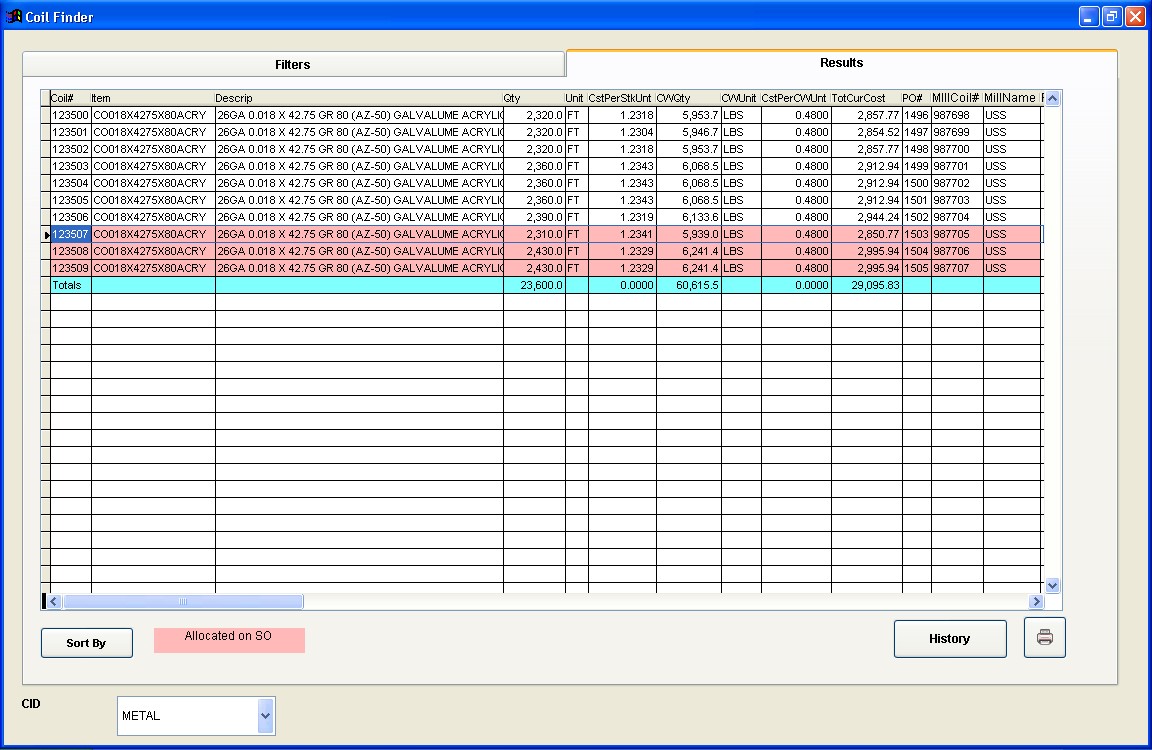
Task: Click the Totals row label
Action: (70, 285)
